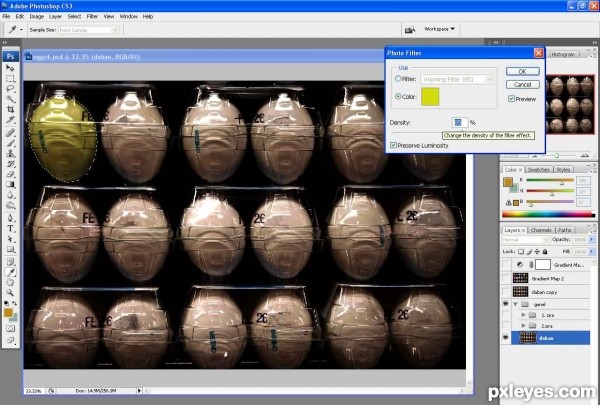The image size is (600, 405).
Task: Select the History Brush tool
Action: coord(10,164)
